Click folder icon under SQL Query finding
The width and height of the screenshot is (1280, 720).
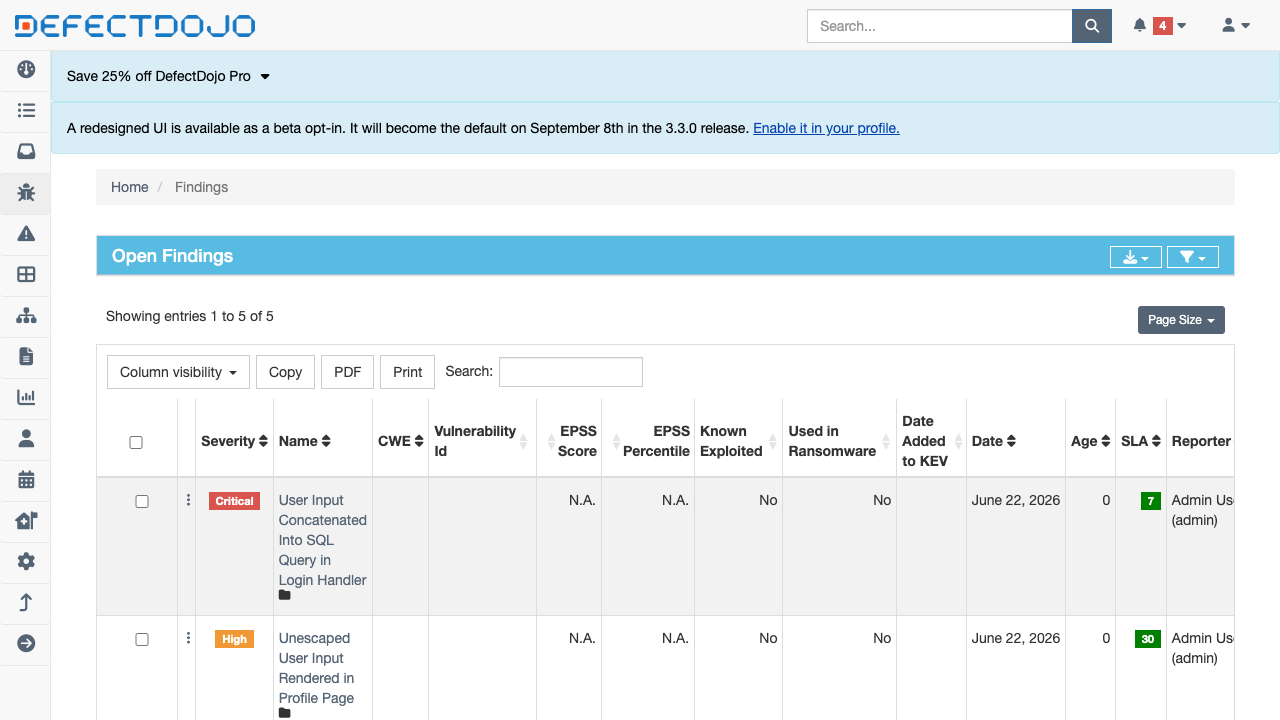click(285, 595)
